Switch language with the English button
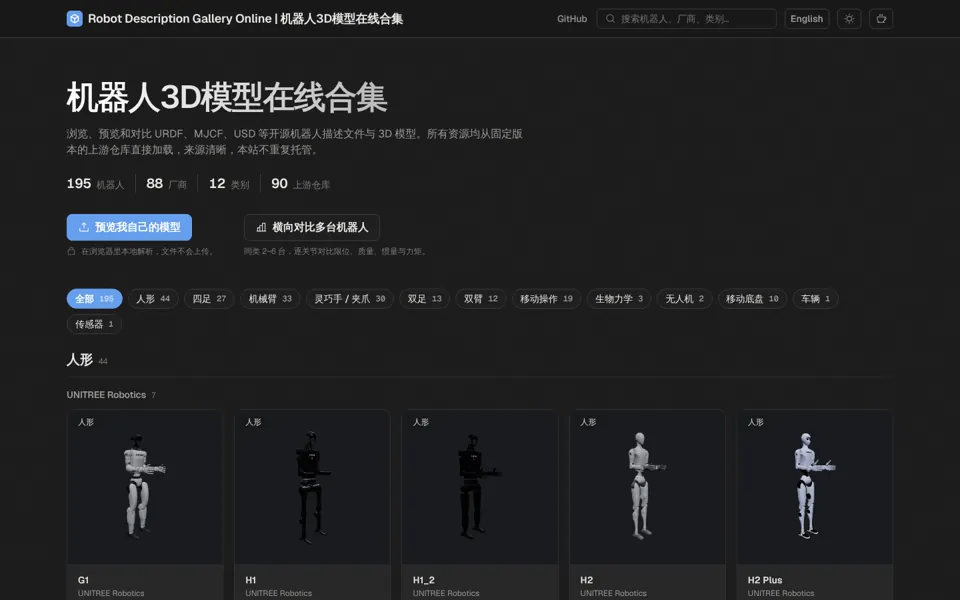This screenshot has width=960, height=600. (x=806, y=19)
